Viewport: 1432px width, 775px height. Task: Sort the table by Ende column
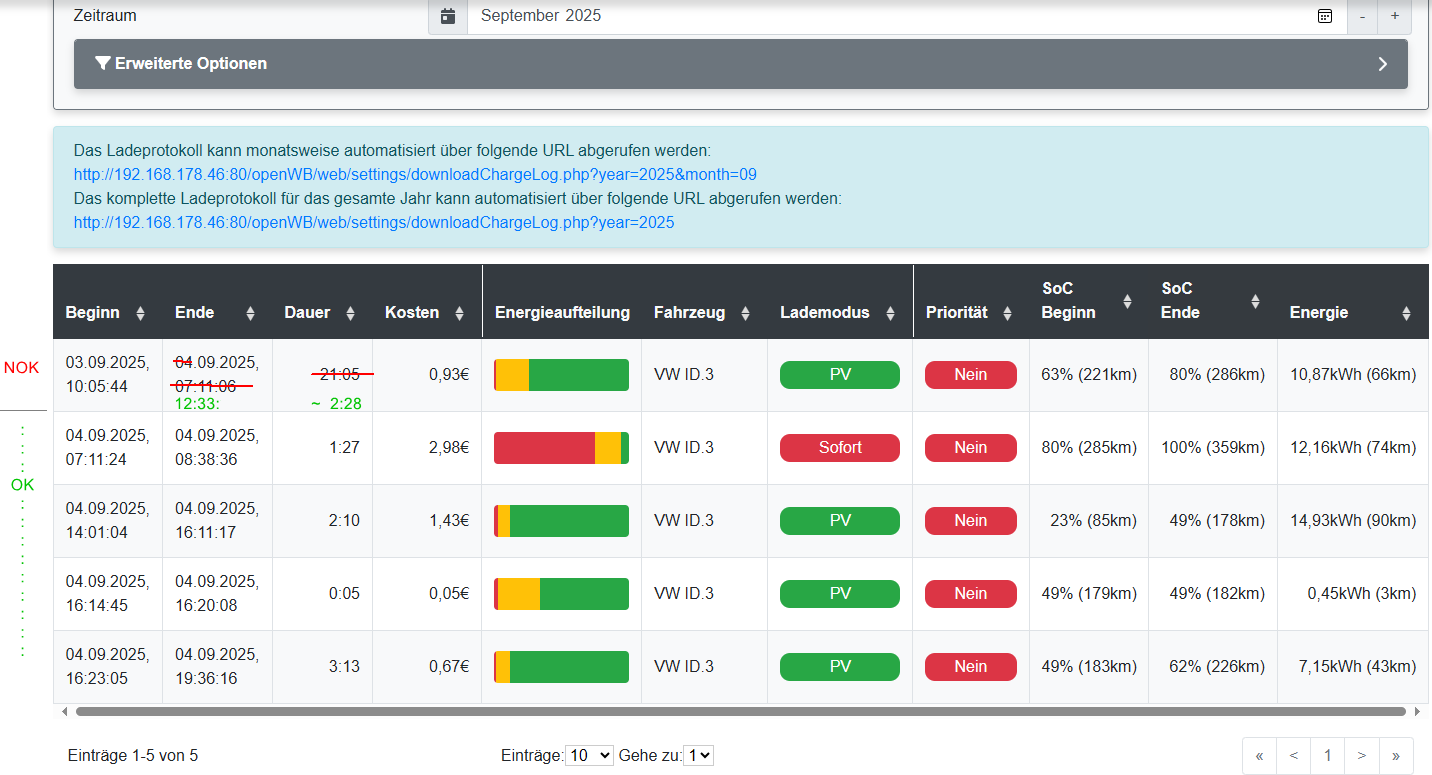(250, 313)
